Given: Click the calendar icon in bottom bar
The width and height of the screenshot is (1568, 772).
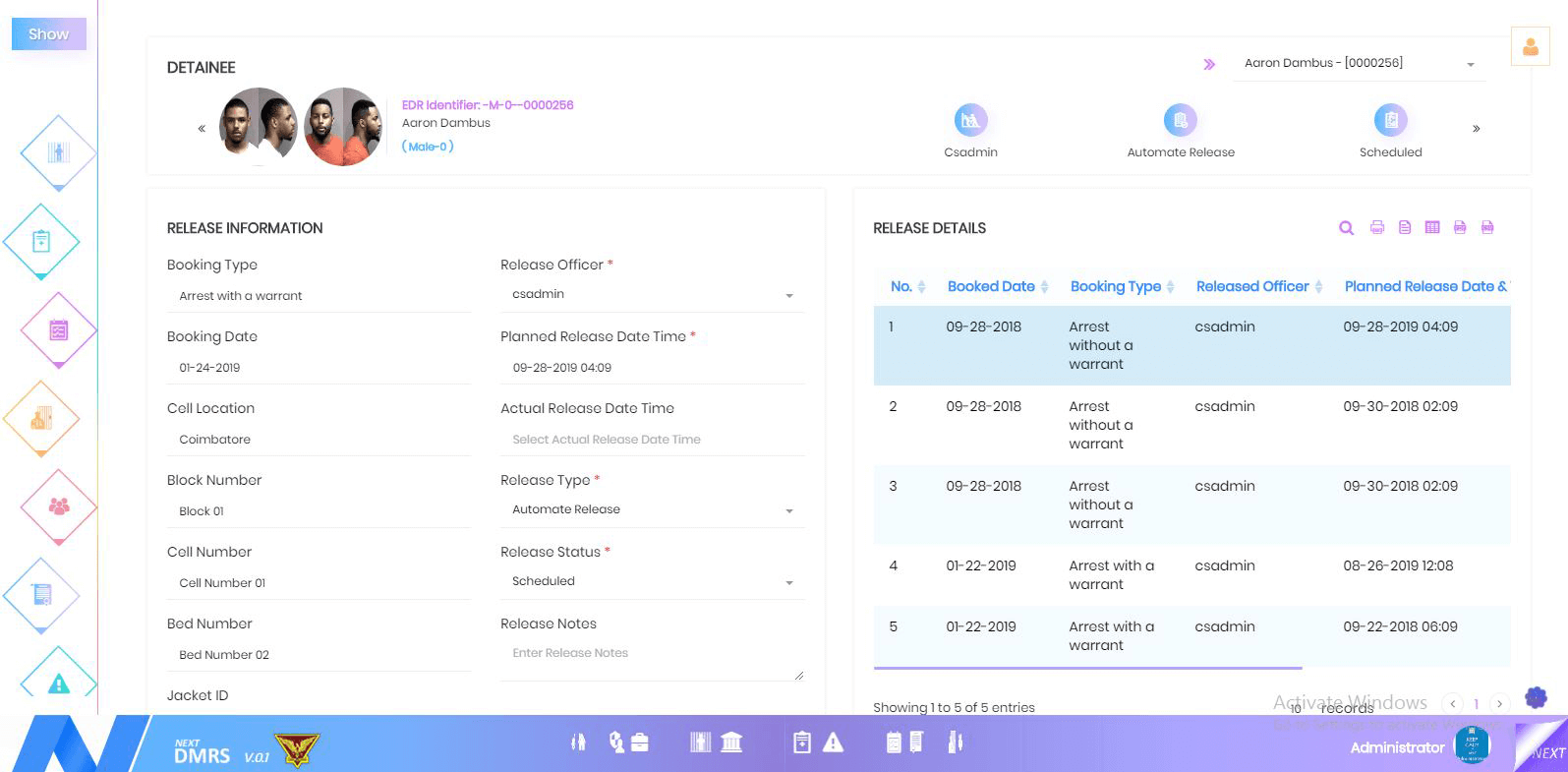Looking at the screenshot, I should pyautogui.click(x=894, y=742).
